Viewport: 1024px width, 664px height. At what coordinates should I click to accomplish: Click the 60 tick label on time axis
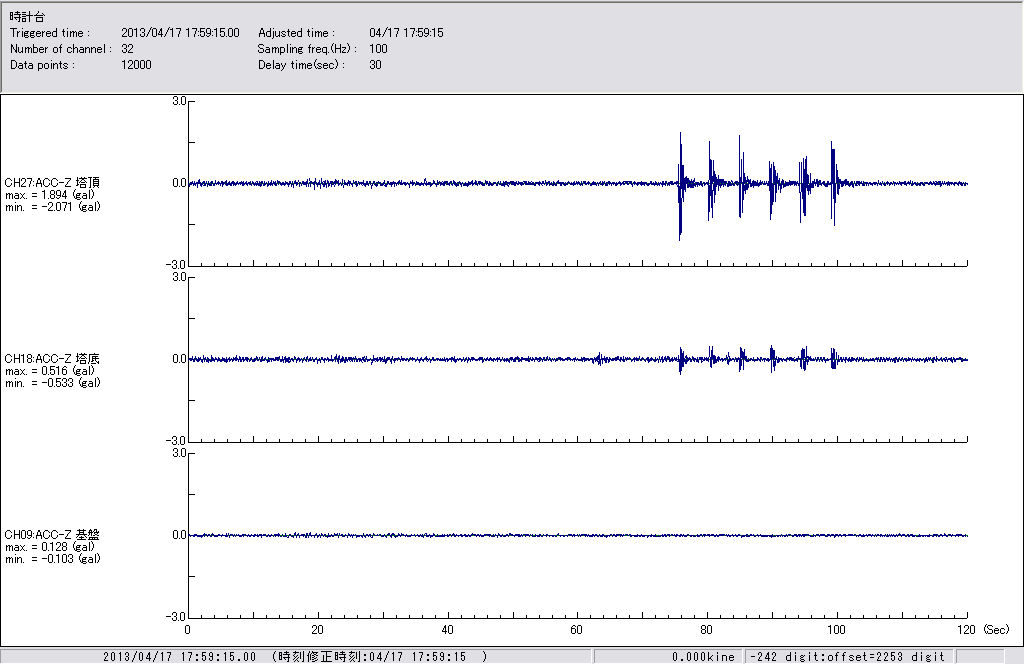(577, 631)
